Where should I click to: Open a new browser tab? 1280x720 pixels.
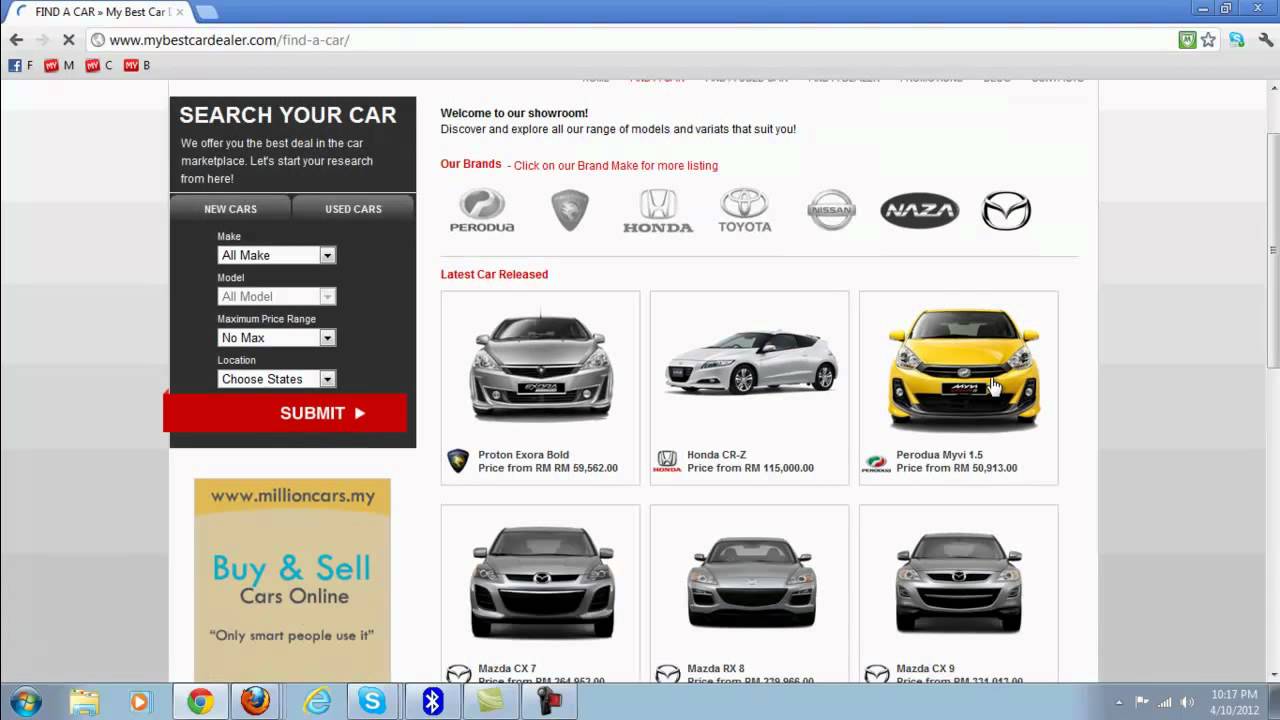[x=206, y=12]
